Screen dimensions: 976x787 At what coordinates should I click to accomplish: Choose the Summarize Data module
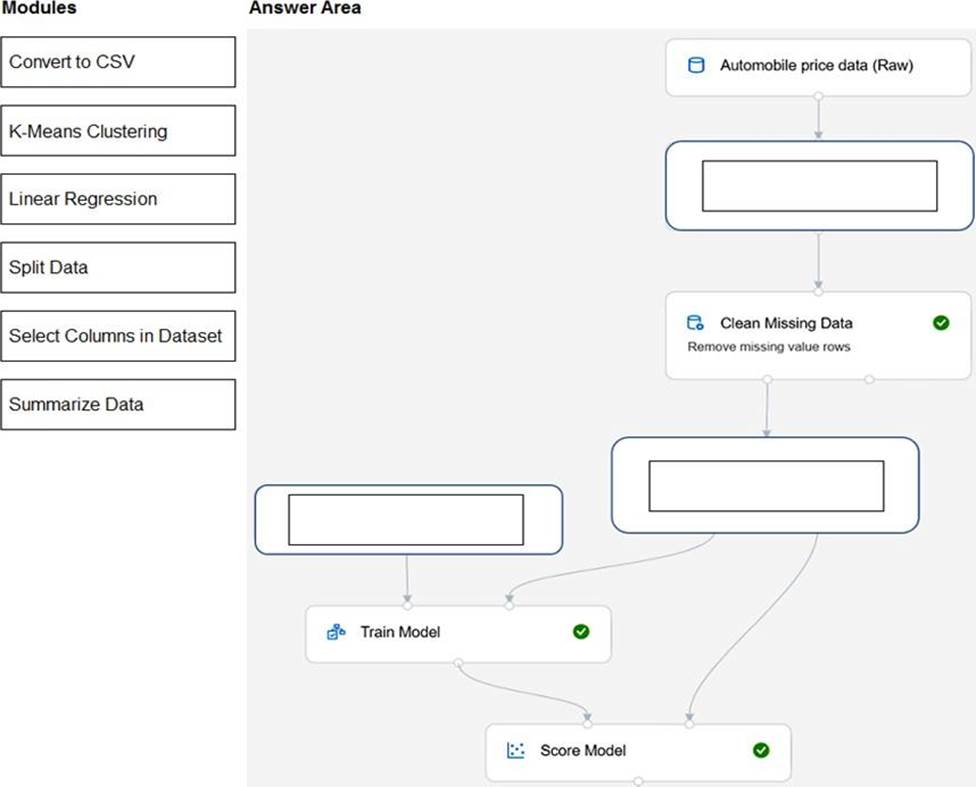point(118,404)
